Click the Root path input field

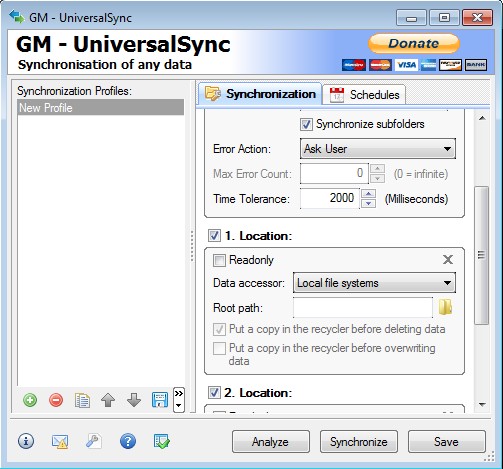363,307
